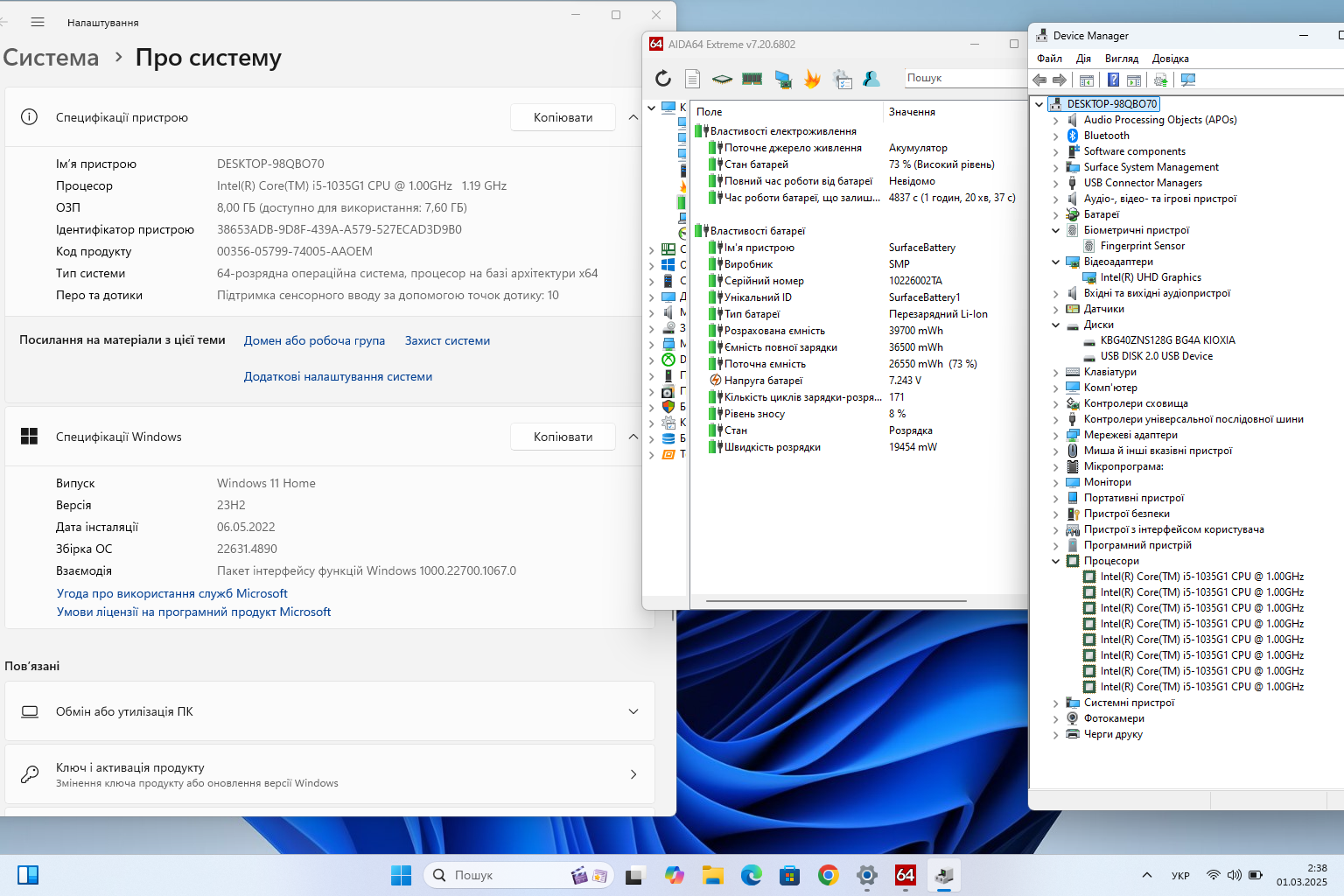Sort by the Поле column header in AIDA64
The height and width of the screenshot is (896, 1344).
(x=787, y=112)
